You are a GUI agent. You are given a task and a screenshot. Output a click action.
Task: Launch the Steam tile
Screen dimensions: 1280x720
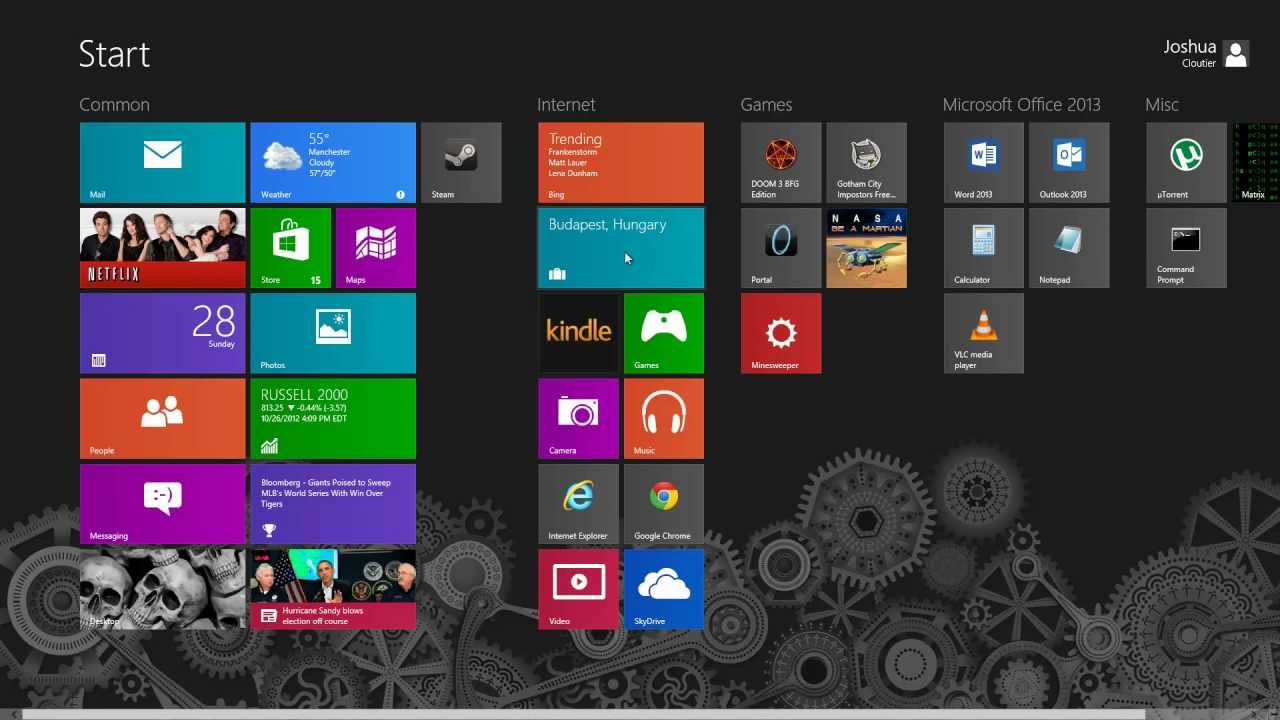(461, 163)
